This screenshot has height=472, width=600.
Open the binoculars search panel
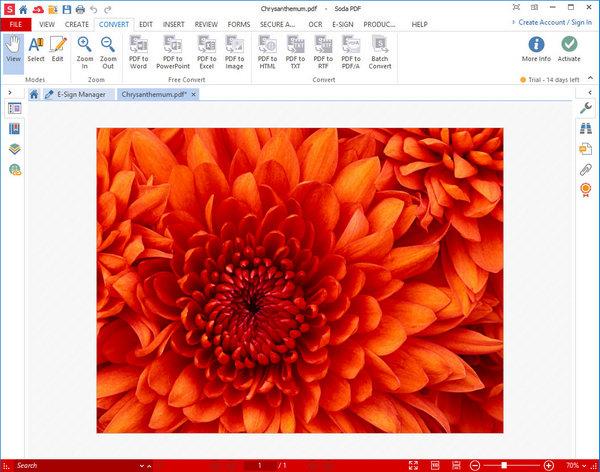click(x=585, y=129)
